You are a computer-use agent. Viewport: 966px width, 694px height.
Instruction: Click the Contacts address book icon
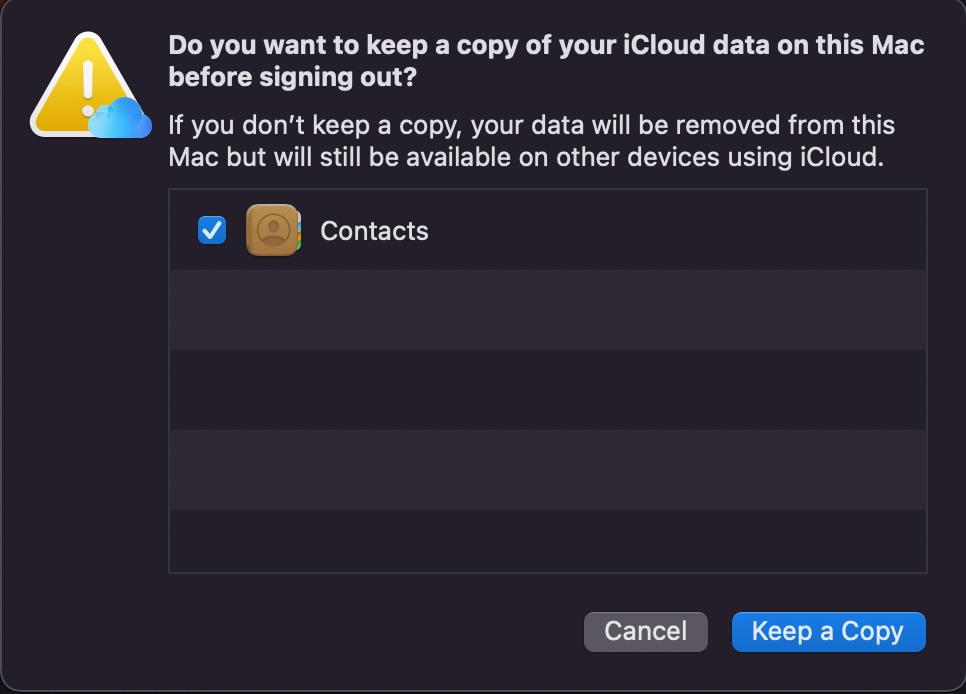[x=272, y=230]
